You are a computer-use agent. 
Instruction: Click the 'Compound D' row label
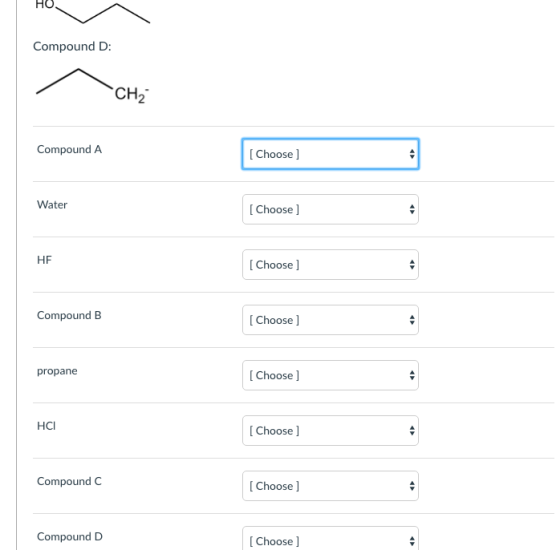pyautogui.click(x=70, y=537)
